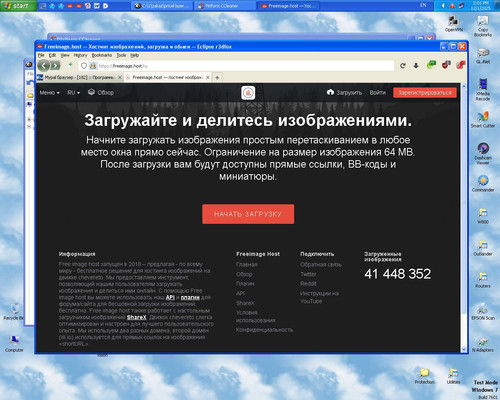Expand the RU language dropdown
500x400 pixels.
click(73, 93)
